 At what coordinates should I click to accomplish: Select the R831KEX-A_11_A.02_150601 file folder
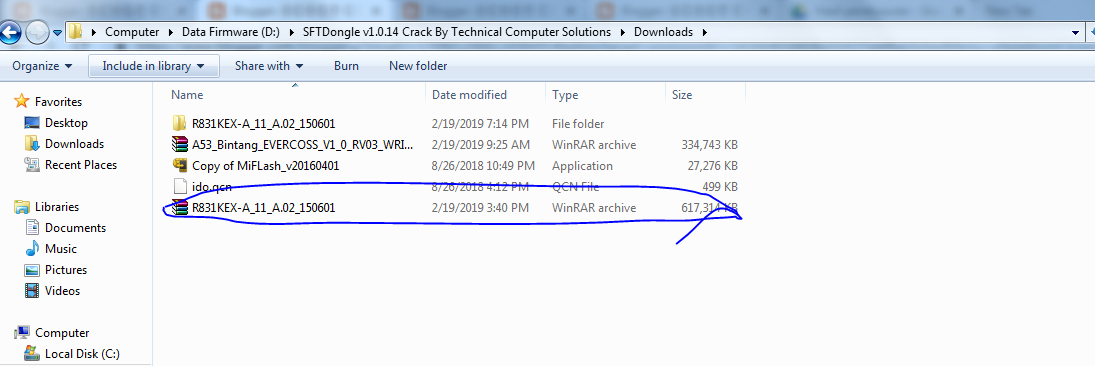pos(263,124)
